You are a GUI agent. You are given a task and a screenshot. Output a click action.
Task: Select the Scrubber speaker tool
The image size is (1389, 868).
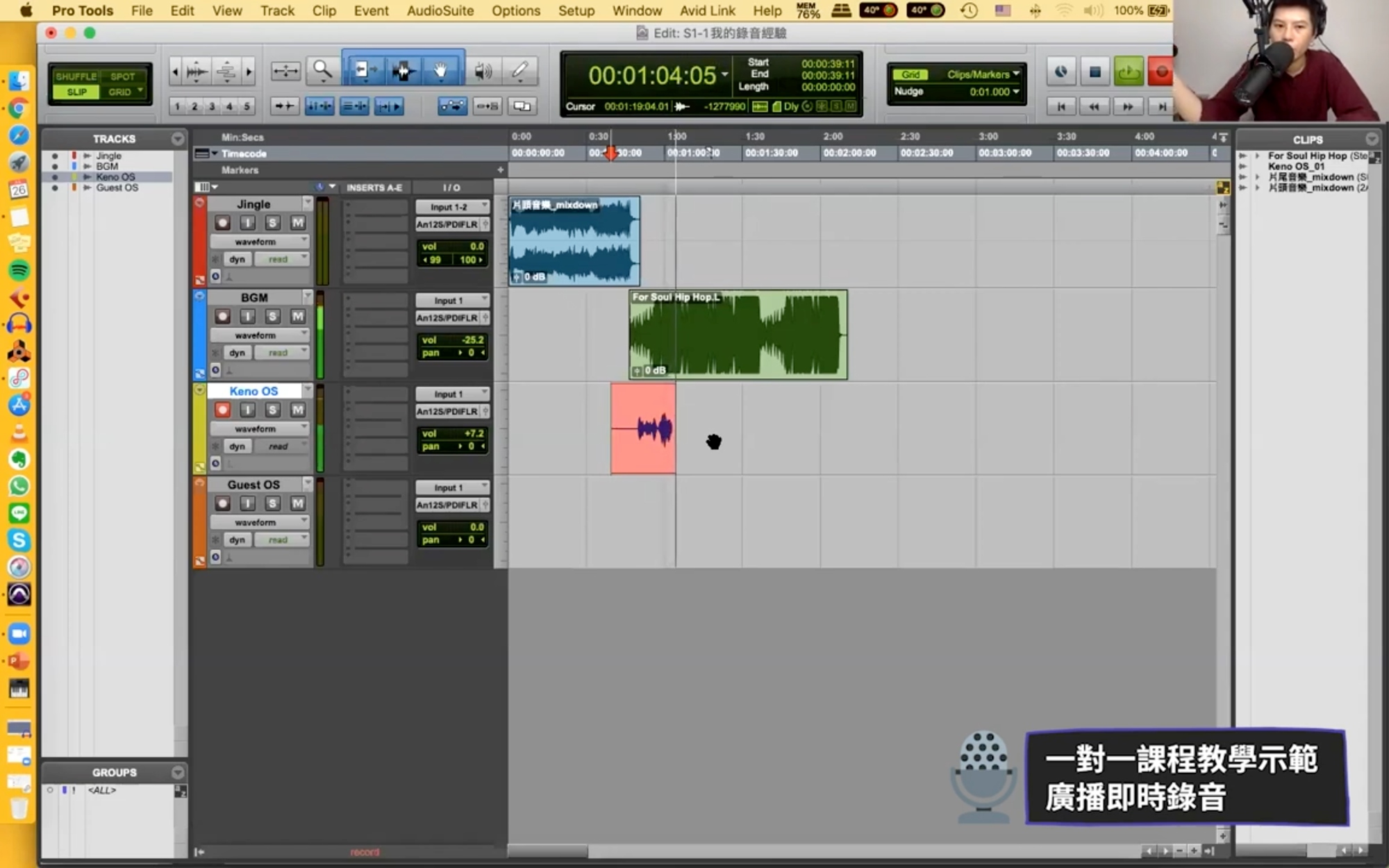click(483, 69)
